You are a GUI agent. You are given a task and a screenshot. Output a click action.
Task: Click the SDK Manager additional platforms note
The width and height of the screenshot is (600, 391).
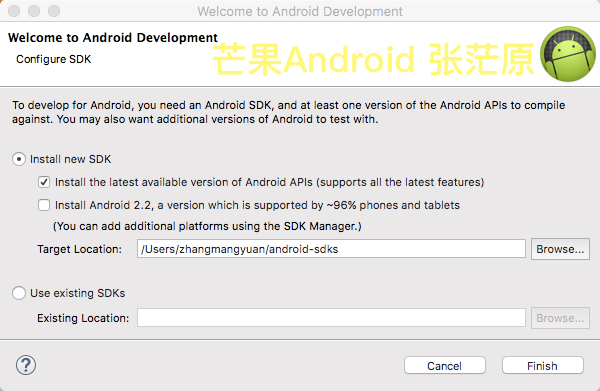coord(207,226)
